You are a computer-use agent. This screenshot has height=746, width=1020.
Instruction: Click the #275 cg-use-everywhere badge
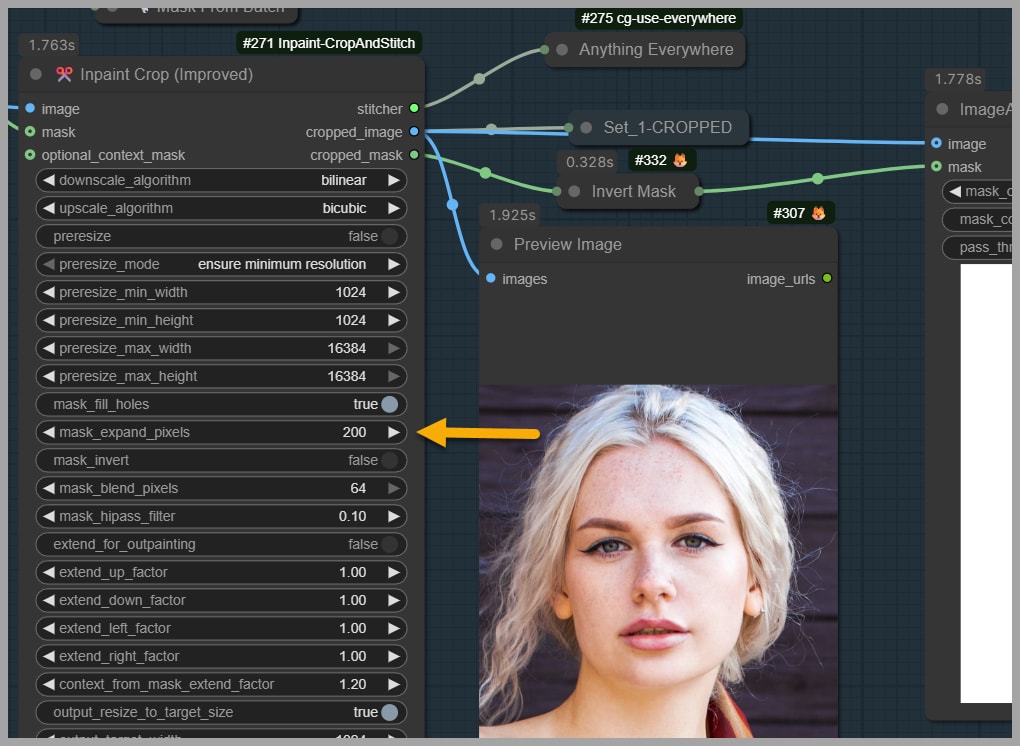(658, 18)
